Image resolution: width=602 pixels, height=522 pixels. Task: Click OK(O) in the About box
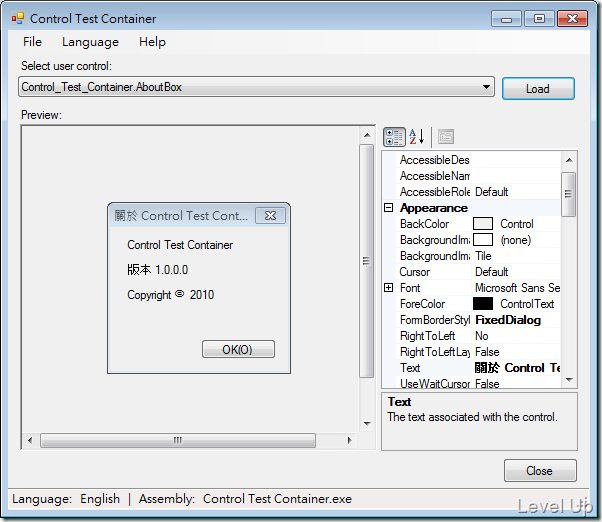(238, 349)
